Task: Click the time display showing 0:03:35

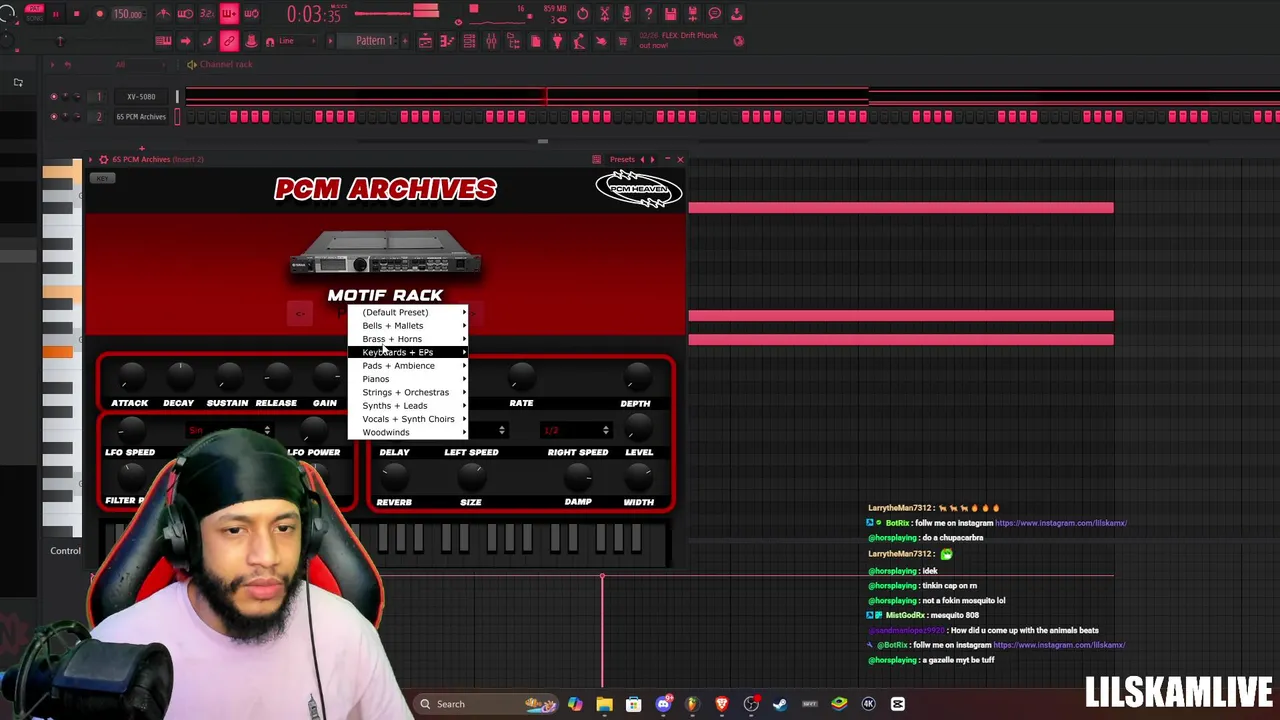Action: click(x=315, y=14)
